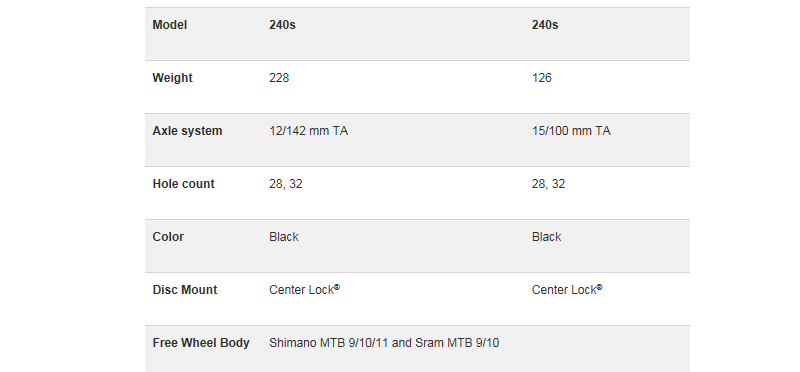Click the Free Wheel Body label

coord(201,343)
